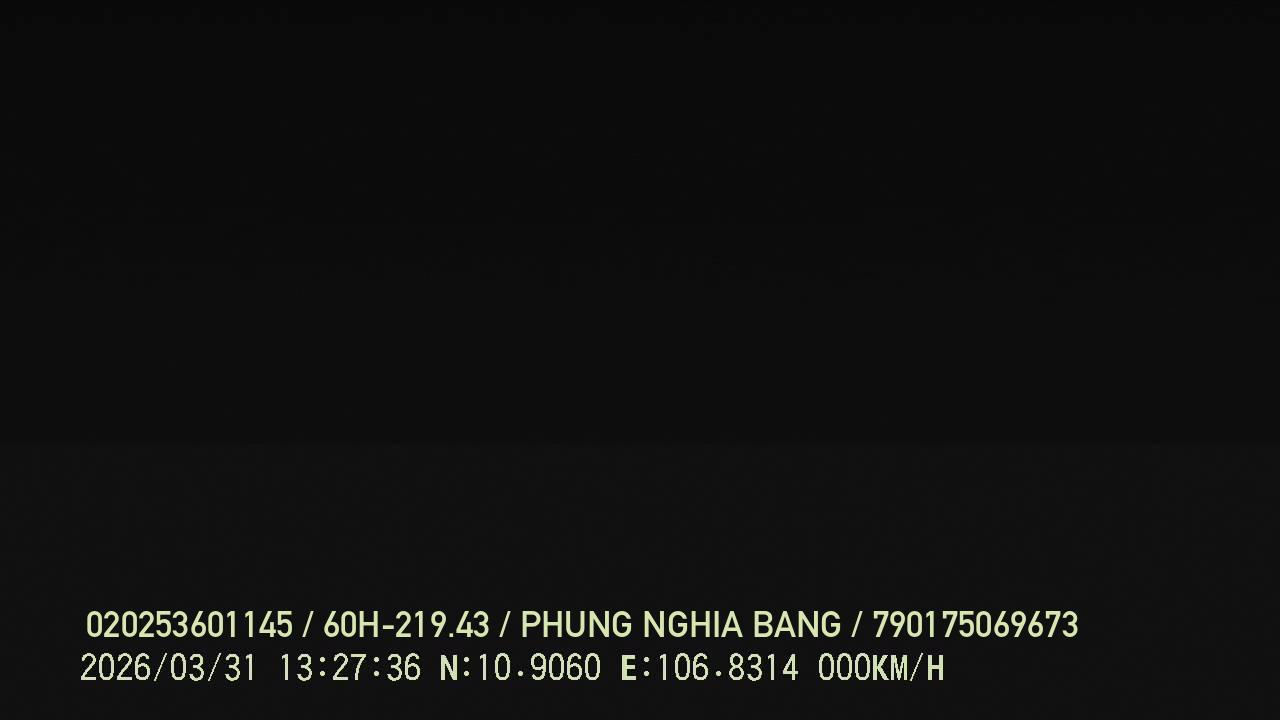Viewport: 1280px width, 720px height.
Task: Click the speed reading 000
Action: coord(844,668)
